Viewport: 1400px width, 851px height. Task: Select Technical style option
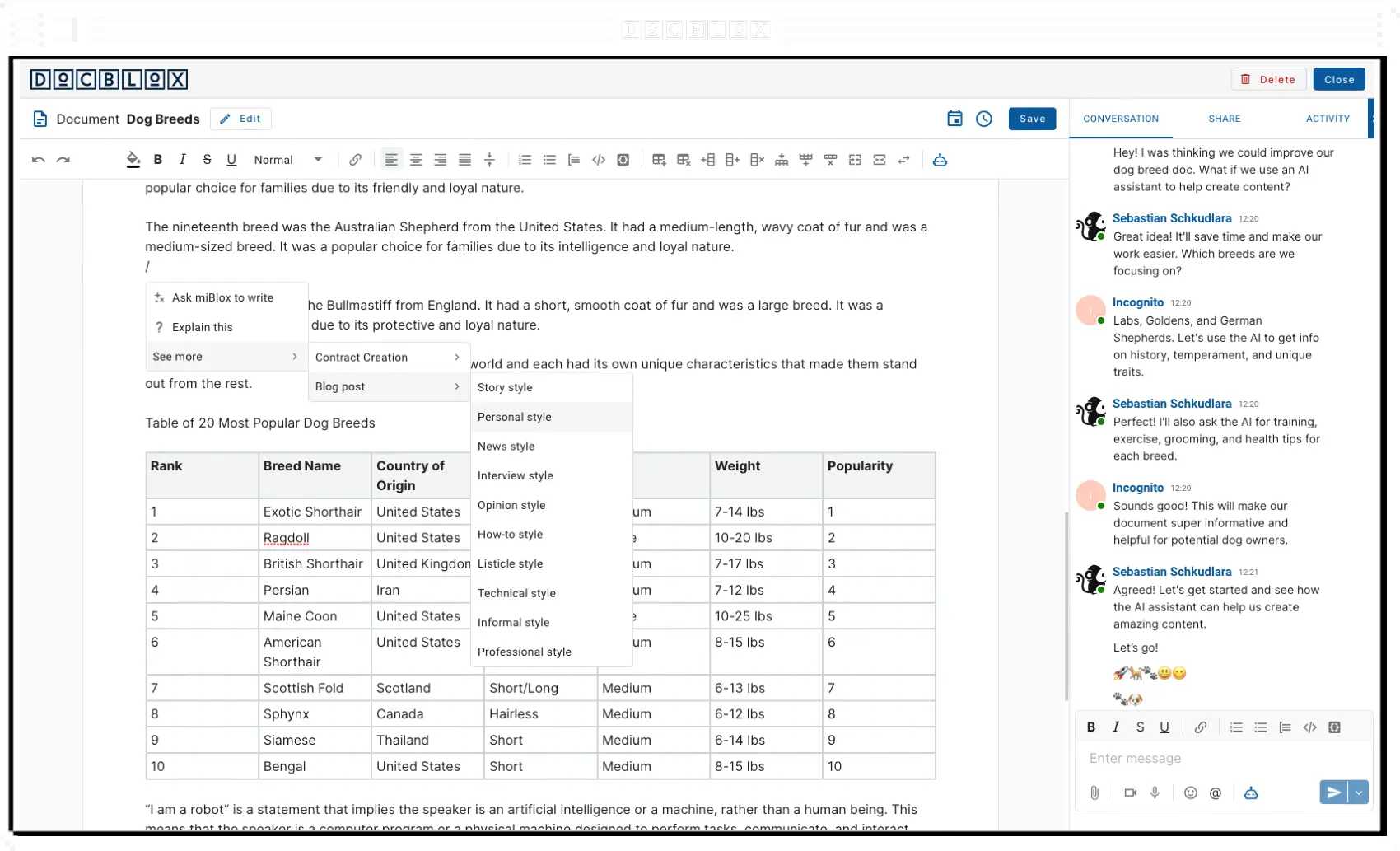pos(552,593)
